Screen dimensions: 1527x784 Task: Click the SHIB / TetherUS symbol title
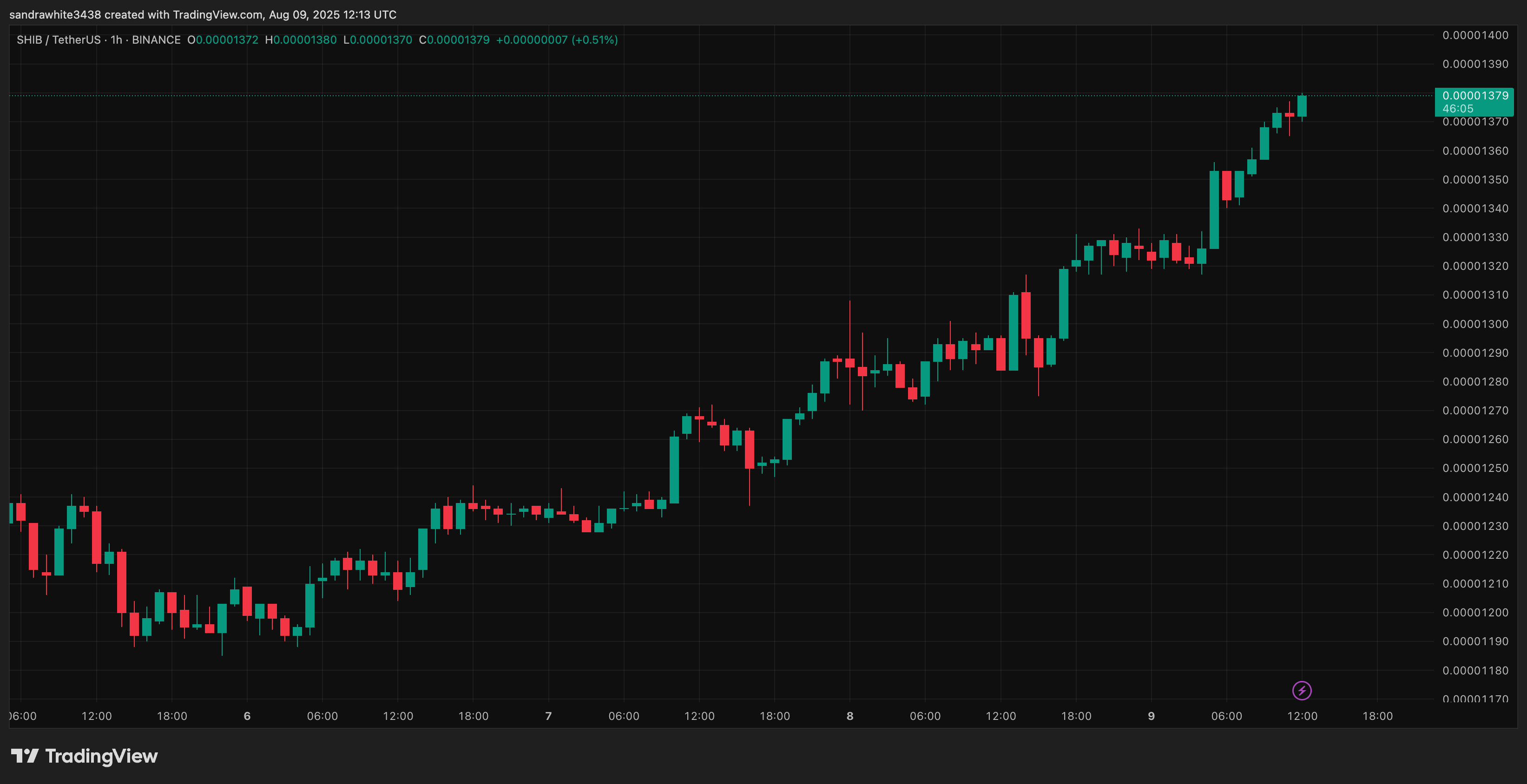pyautogui.click(x=59, y=39)
